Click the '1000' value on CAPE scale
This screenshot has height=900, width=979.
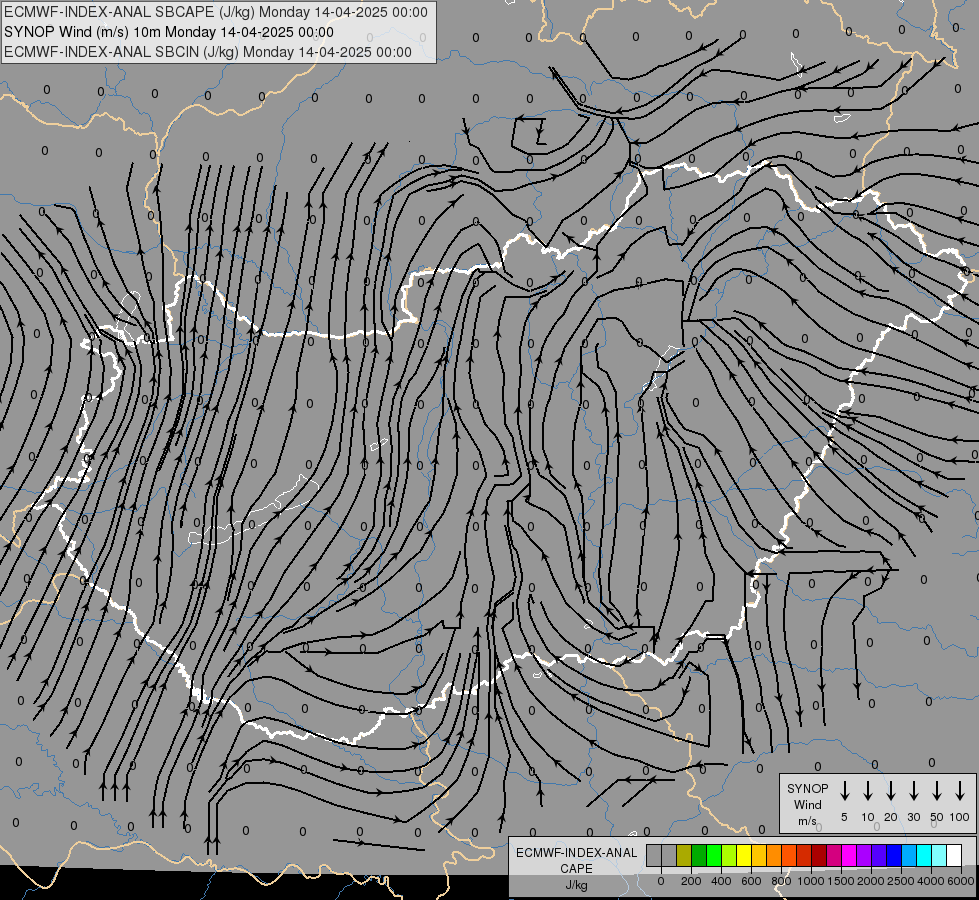(x=811, y=881)
